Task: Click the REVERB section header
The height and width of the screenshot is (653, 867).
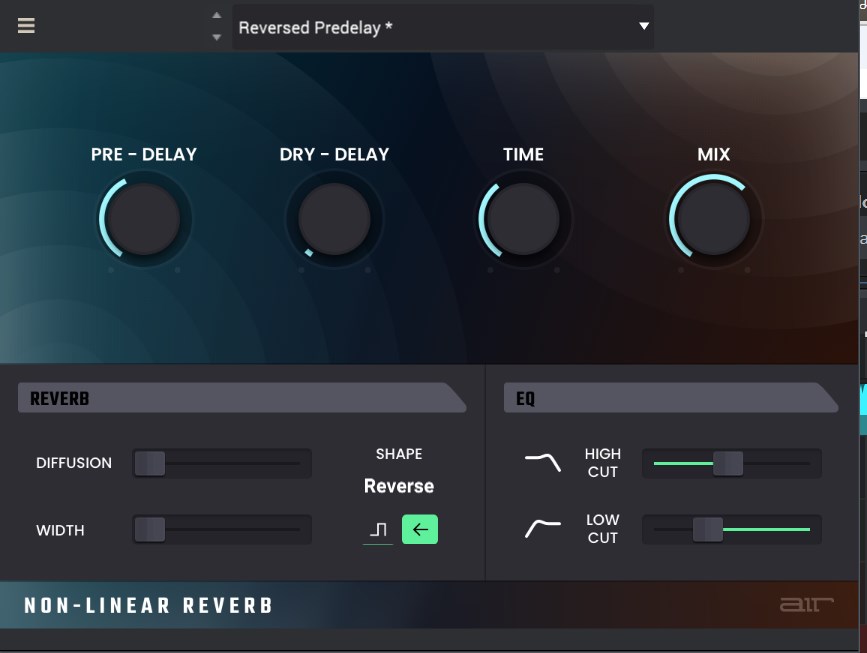Action: tap(240, 398)
